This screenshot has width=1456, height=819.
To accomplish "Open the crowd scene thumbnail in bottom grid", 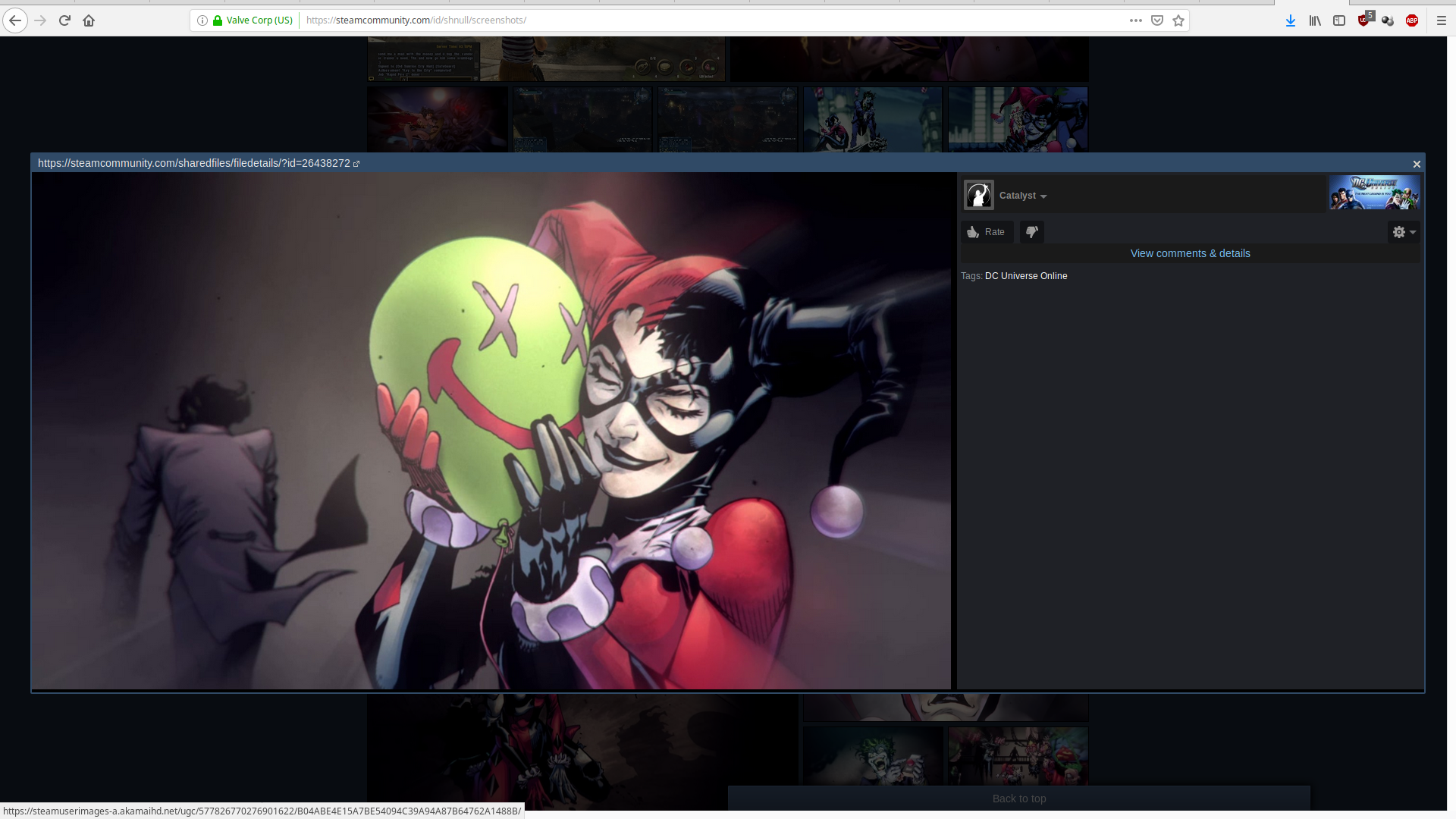I will coord(1018,756).
